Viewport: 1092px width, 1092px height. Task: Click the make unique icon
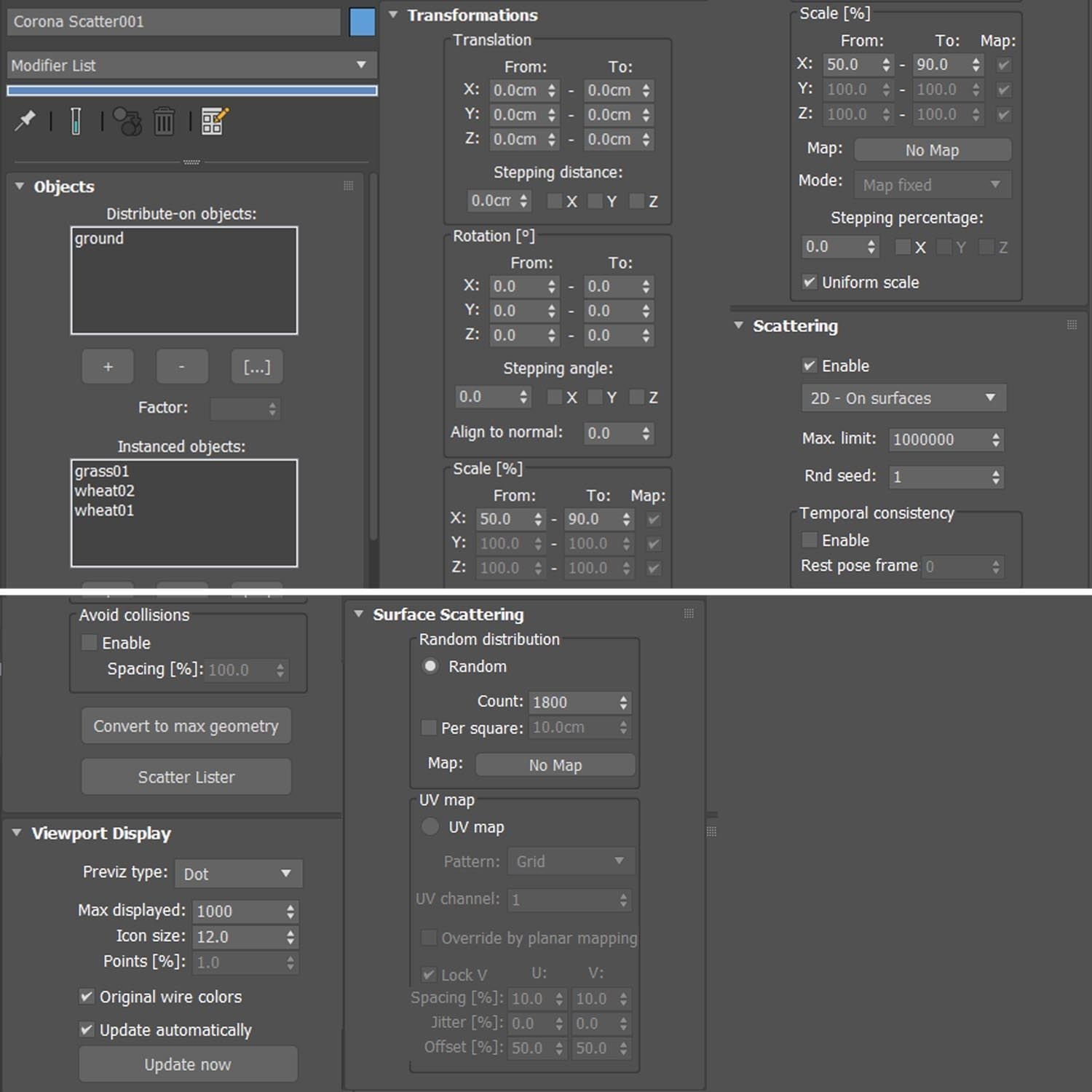pyautogui.click(x=128, y=122)
